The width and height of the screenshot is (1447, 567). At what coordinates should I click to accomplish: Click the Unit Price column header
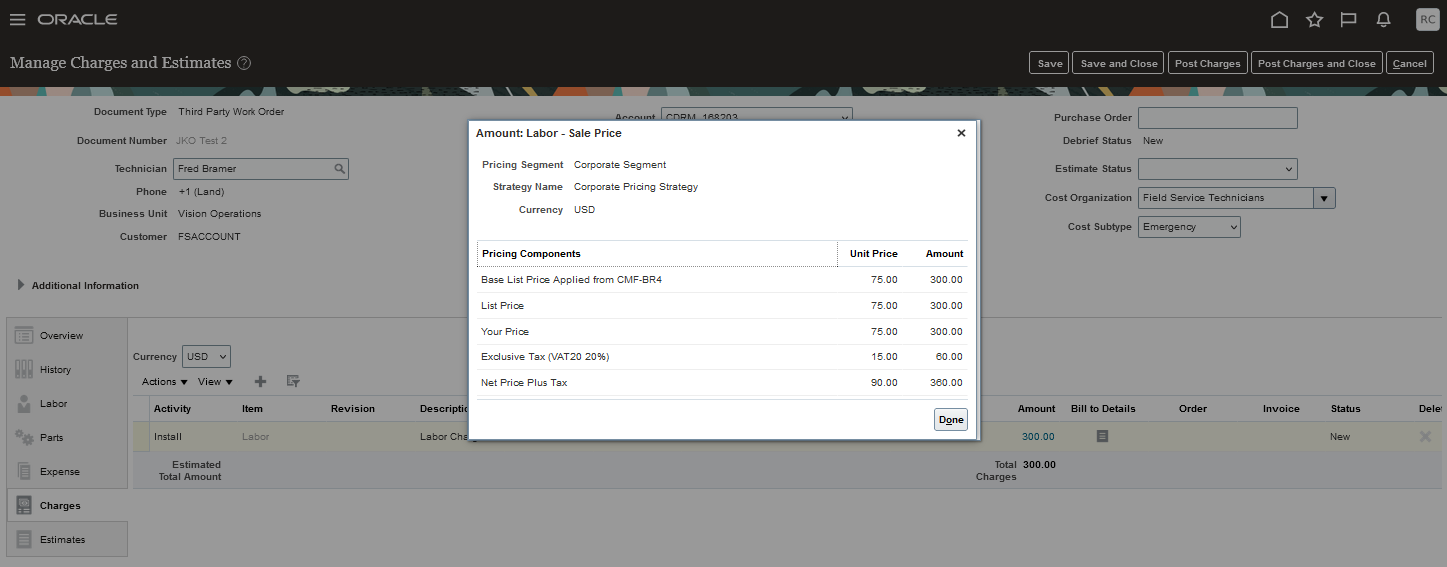[873, 254]
